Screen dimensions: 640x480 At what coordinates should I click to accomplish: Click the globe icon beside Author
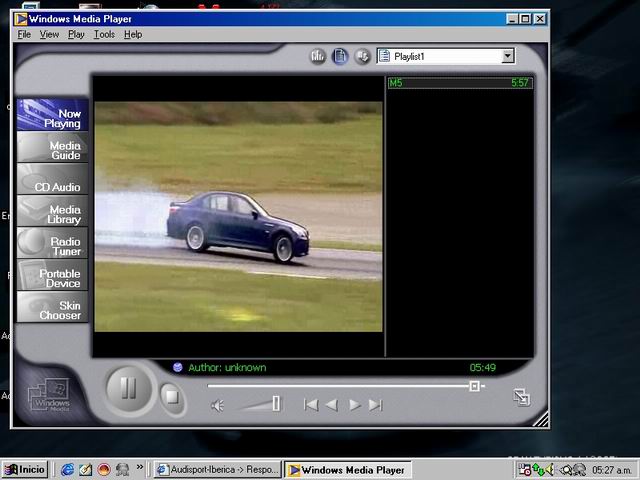tap(178, 367)
